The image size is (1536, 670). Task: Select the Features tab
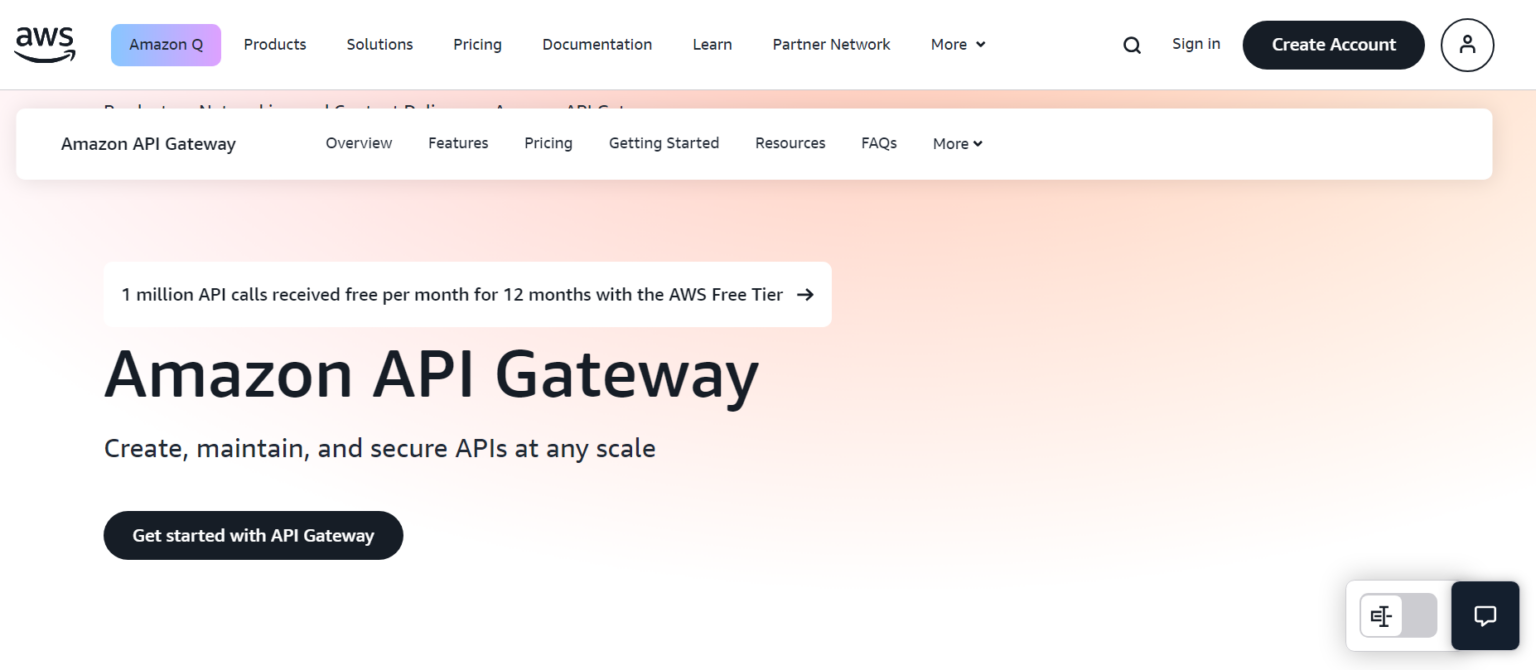tap(457, 143)
